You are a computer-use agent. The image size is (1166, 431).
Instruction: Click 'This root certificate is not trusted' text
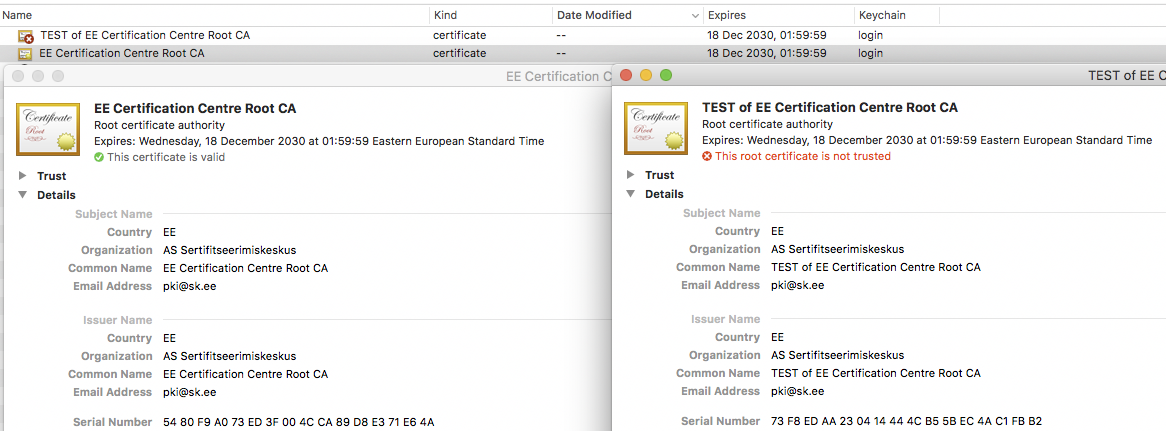click(802, 156)
